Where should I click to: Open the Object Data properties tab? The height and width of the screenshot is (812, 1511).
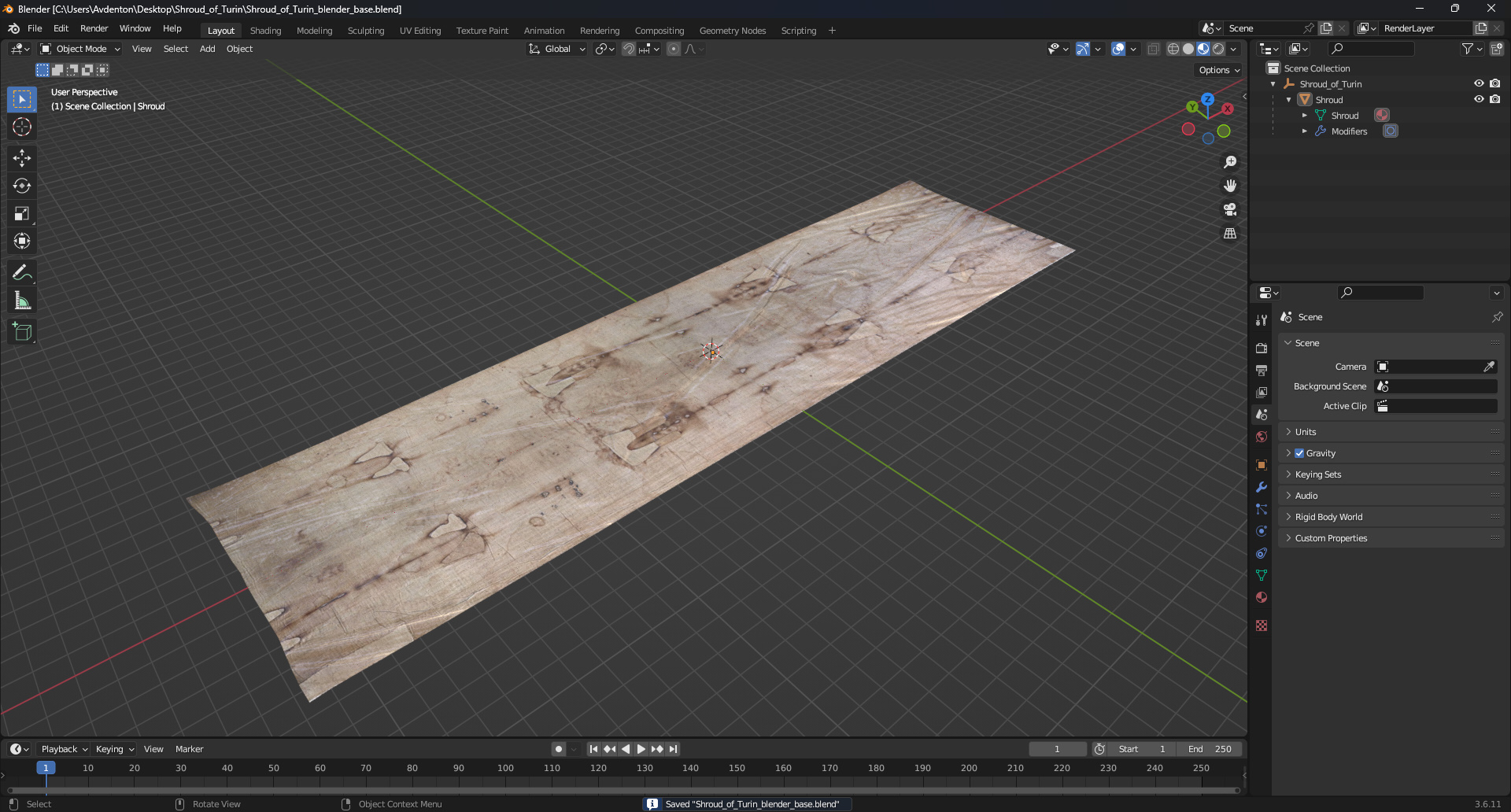coord(1262,575)
